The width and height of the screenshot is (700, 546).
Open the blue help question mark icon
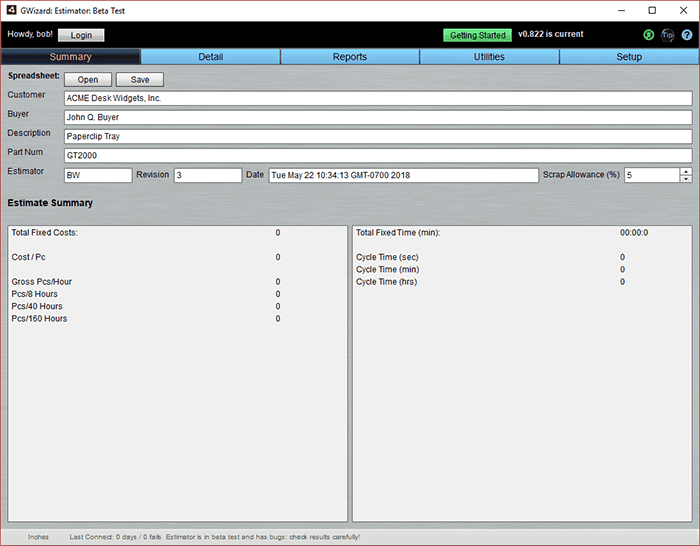(x=687, y=35)
